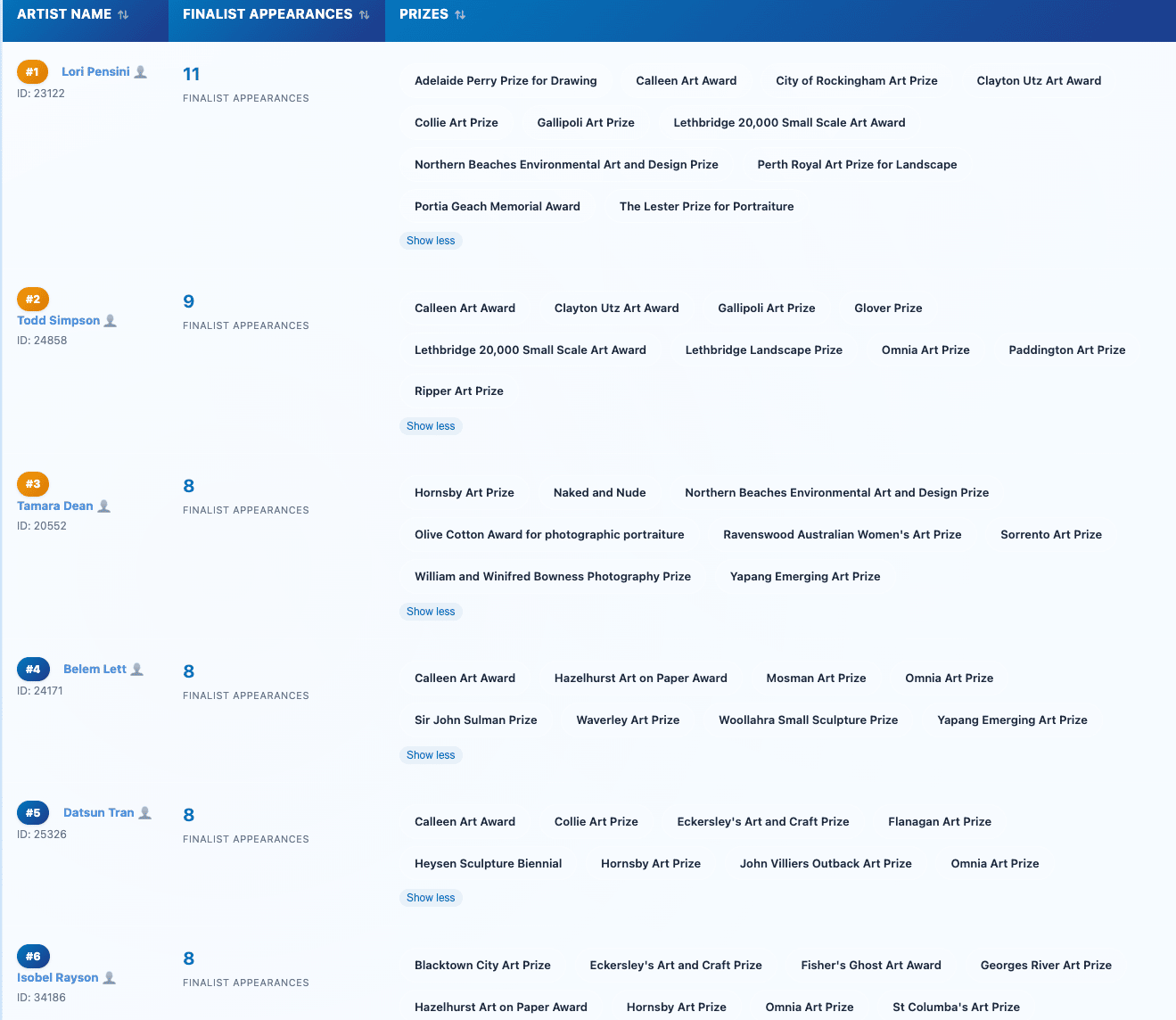Click the person icon next to Isobel Rayson

tap(110, 978)
